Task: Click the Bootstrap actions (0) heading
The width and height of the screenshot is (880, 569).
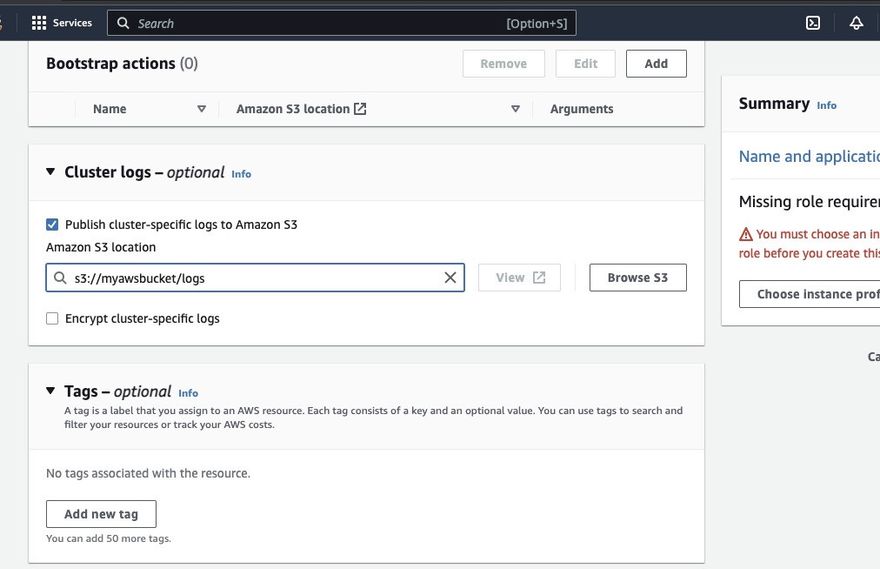Action: click(122, 63)
